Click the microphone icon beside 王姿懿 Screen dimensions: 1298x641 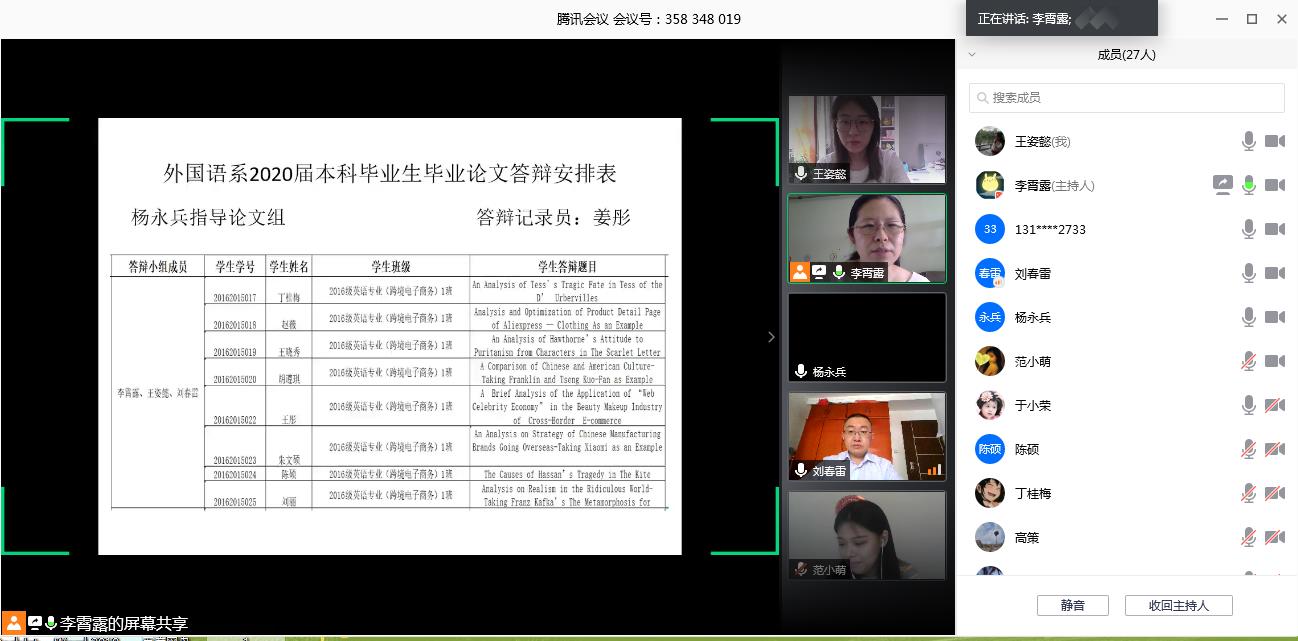tap(1248, 142)
